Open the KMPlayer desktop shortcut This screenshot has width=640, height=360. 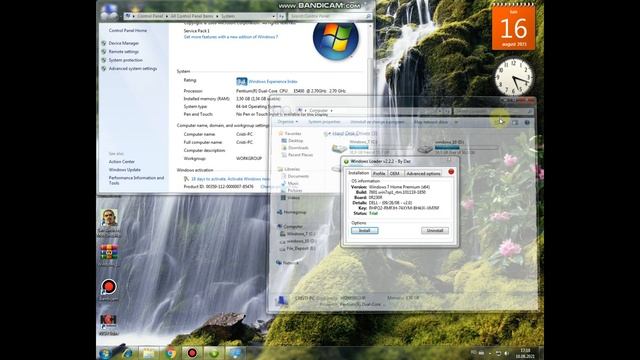tap(109, 325)
